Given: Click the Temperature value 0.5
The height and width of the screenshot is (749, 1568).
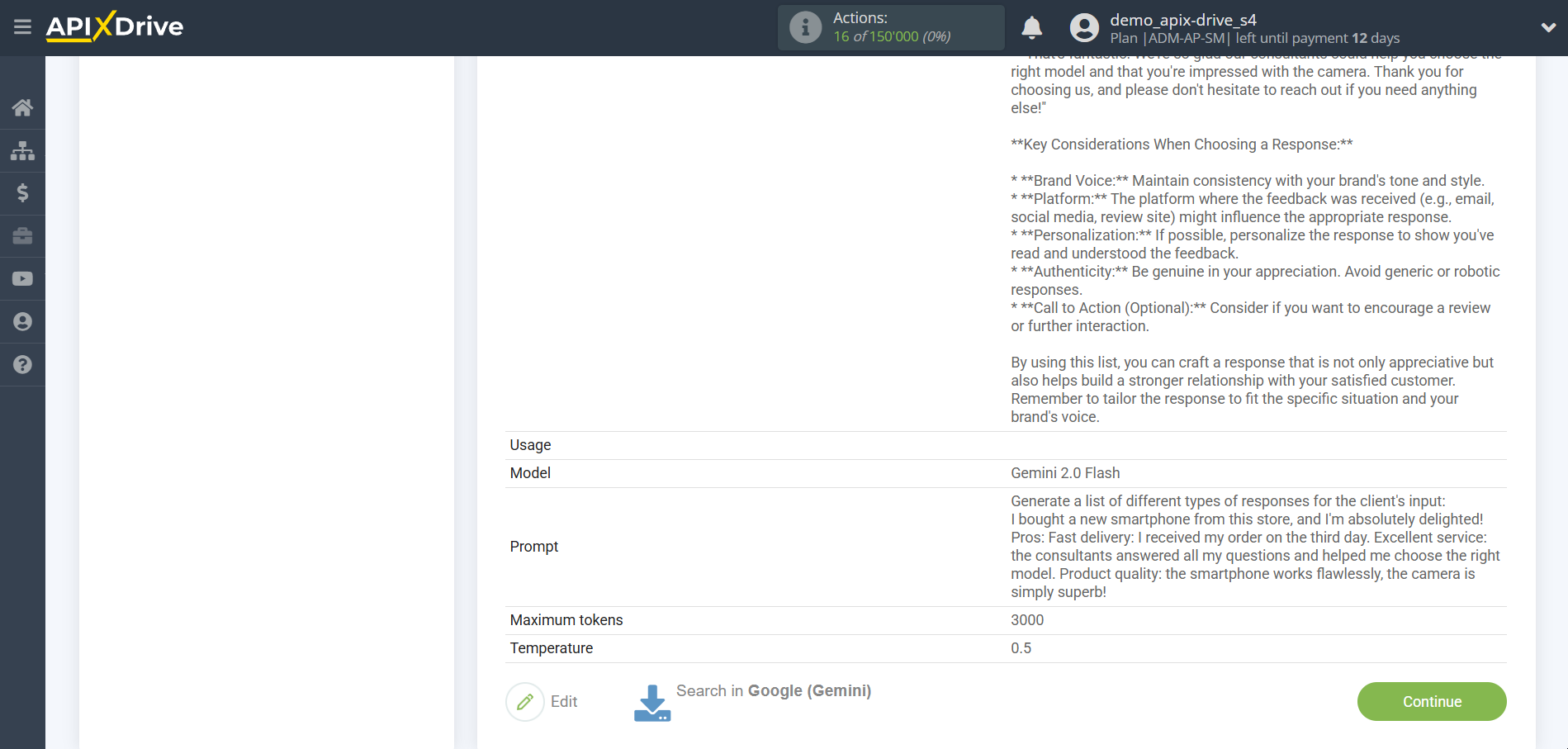Looking at the screenshot, I should tap(1021, 647).
